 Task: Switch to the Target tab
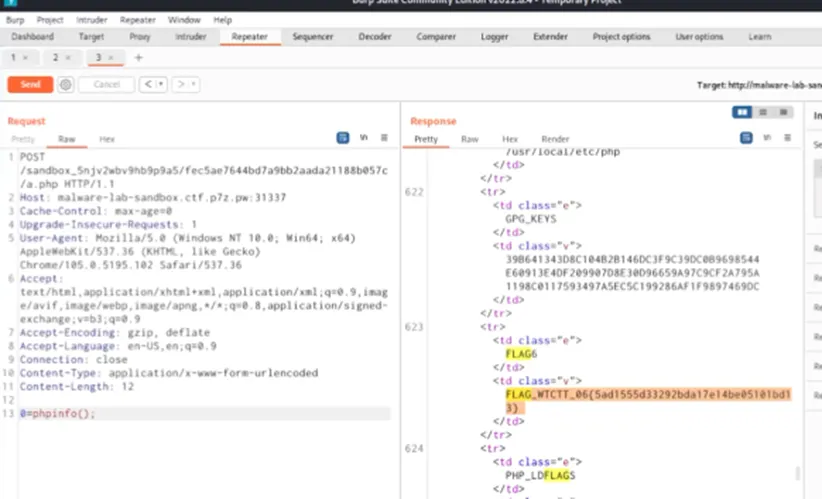[91, 37]
